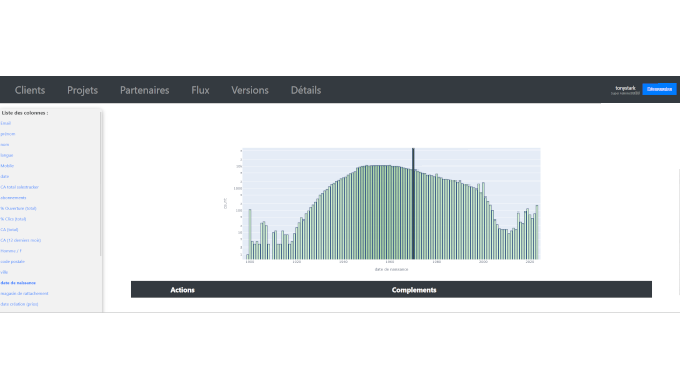680x390 pixels.
Task: Go to the Projets section
Action: click(82, 90)
